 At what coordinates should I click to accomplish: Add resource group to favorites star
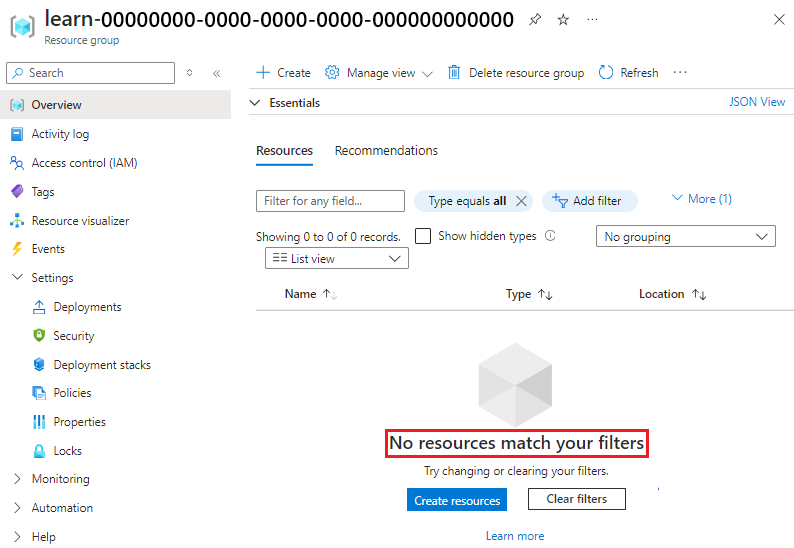pyautogui.click(x=563, y=20)
